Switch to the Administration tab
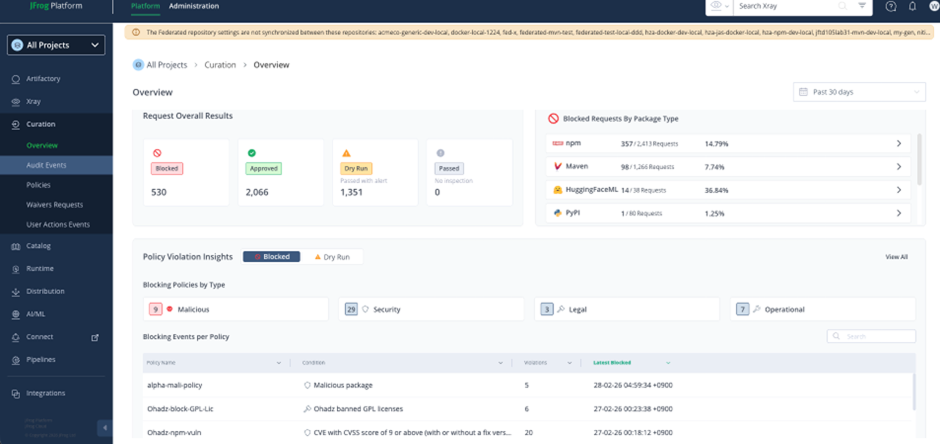 pyautogui.click(x=193, y=7)
